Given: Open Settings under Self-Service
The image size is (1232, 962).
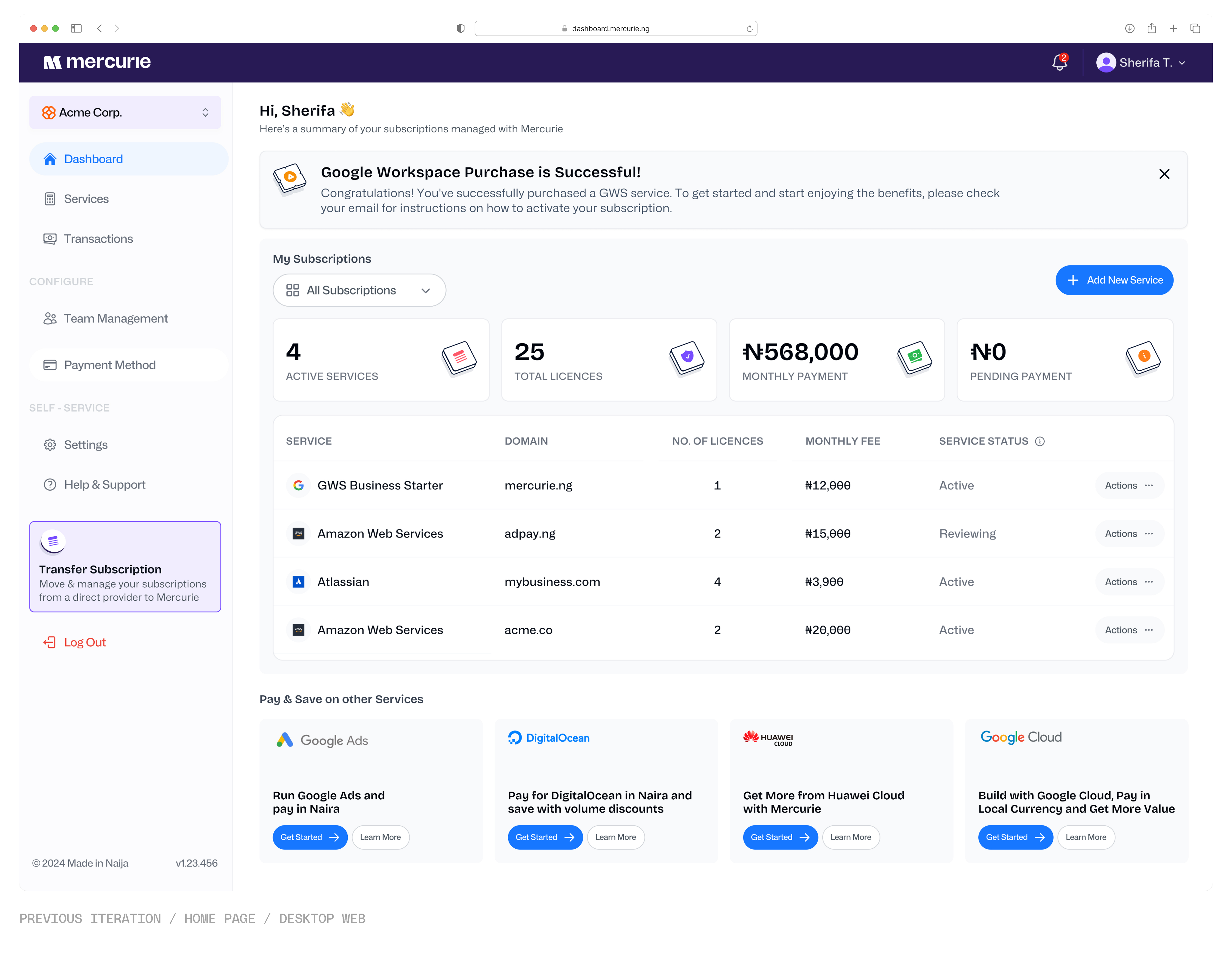Looking at the screenshot, I should (85, 444).
